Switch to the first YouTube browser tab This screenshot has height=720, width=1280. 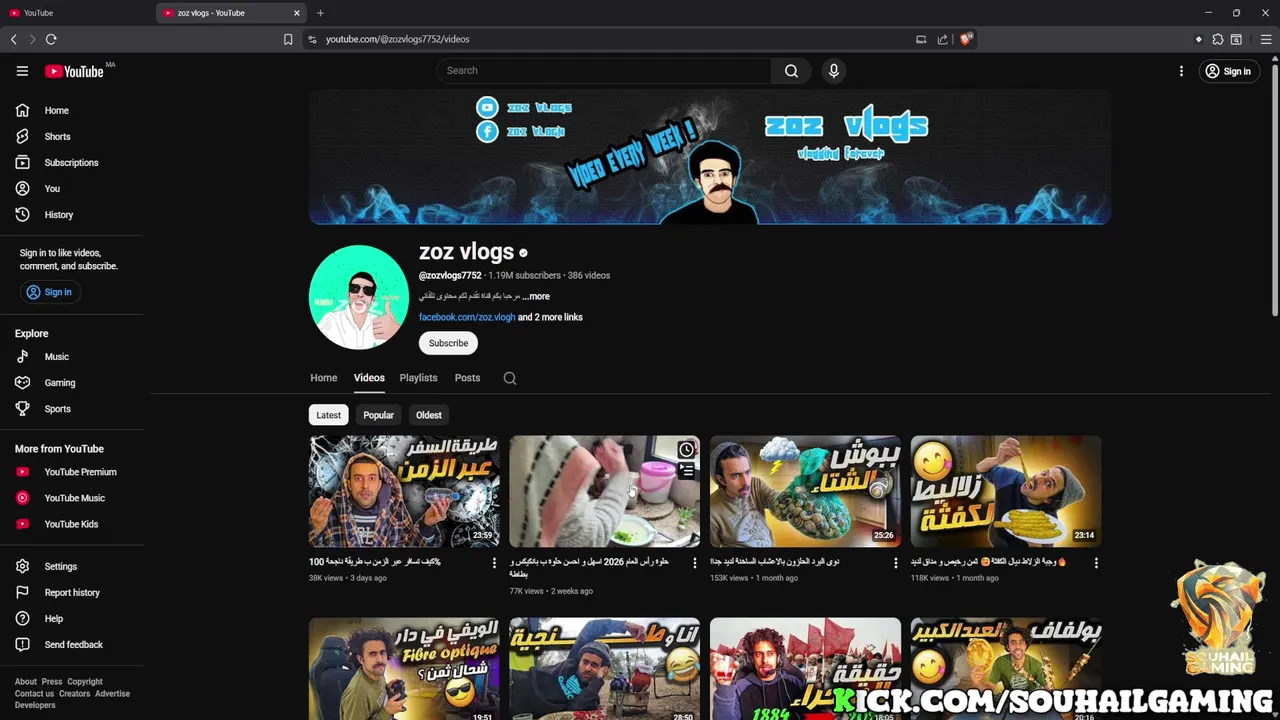77,13
